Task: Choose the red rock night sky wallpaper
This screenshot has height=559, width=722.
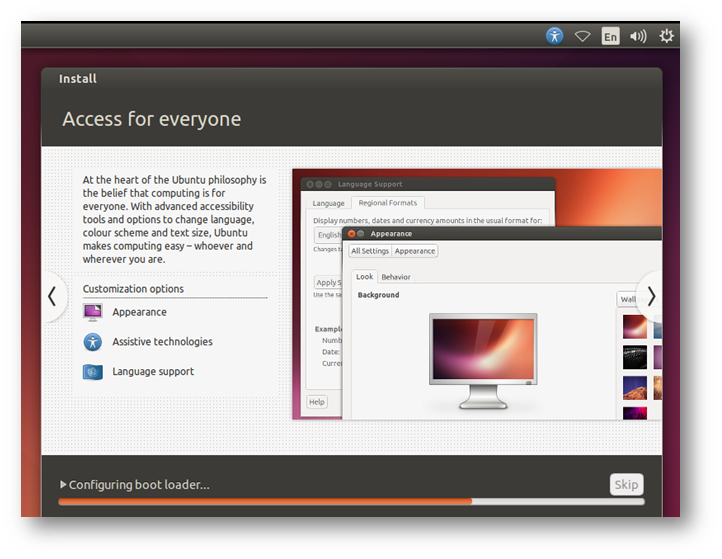Action: tap(635, 388)
